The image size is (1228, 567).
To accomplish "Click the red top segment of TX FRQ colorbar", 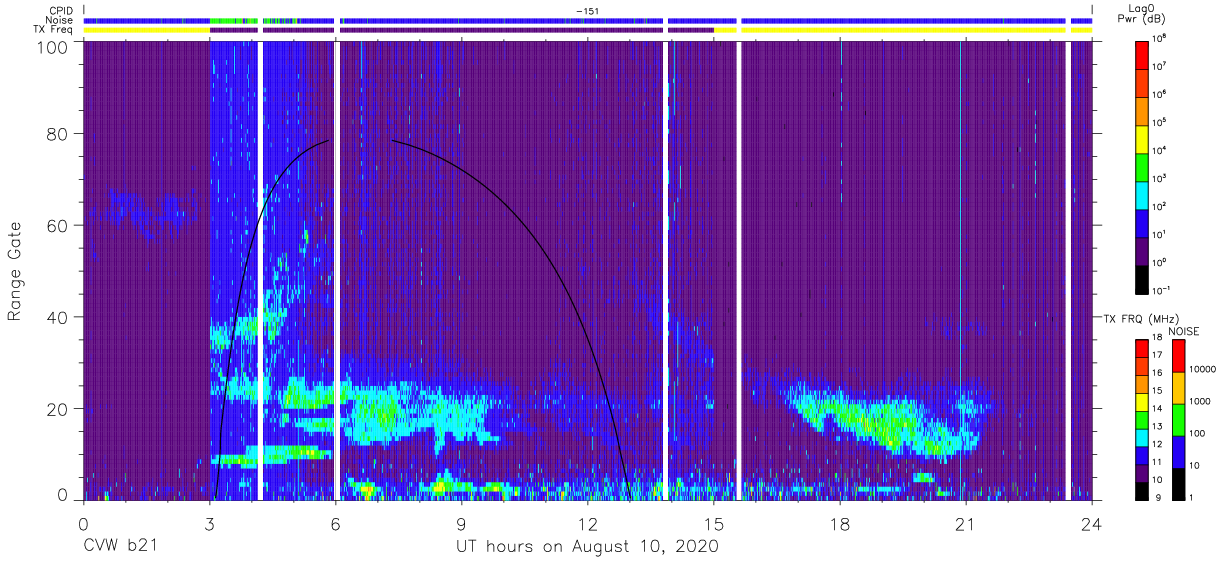I will tap(1142, 349).
